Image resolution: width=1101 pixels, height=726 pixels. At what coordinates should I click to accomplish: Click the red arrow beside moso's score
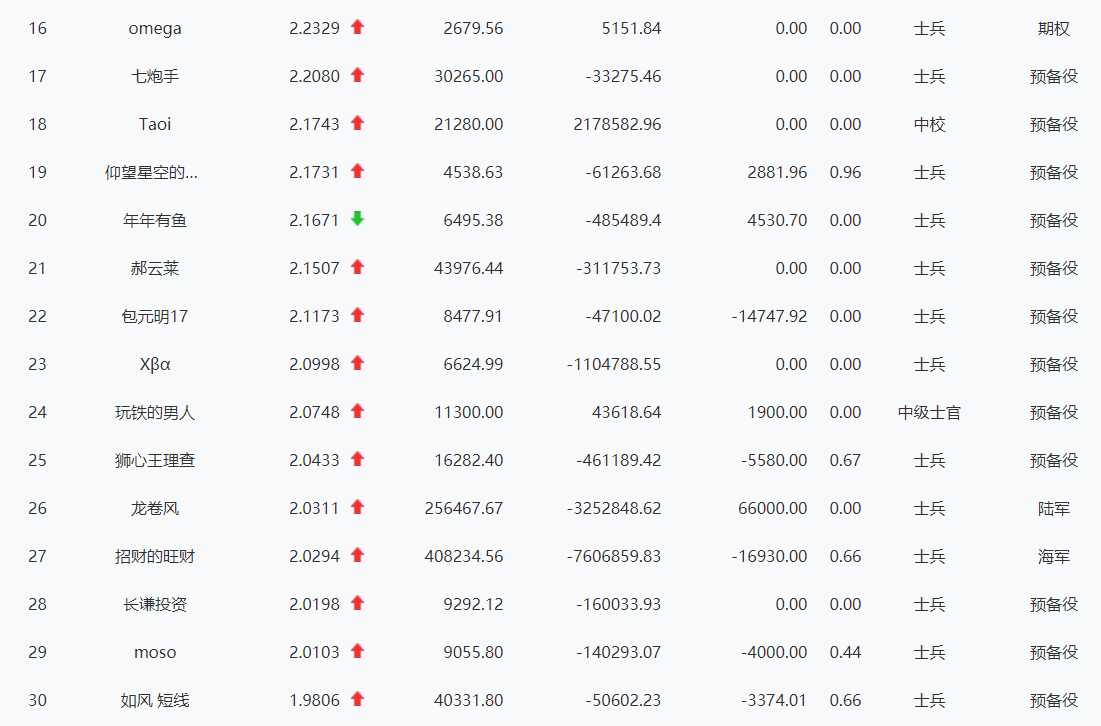(x=357, y=652)
